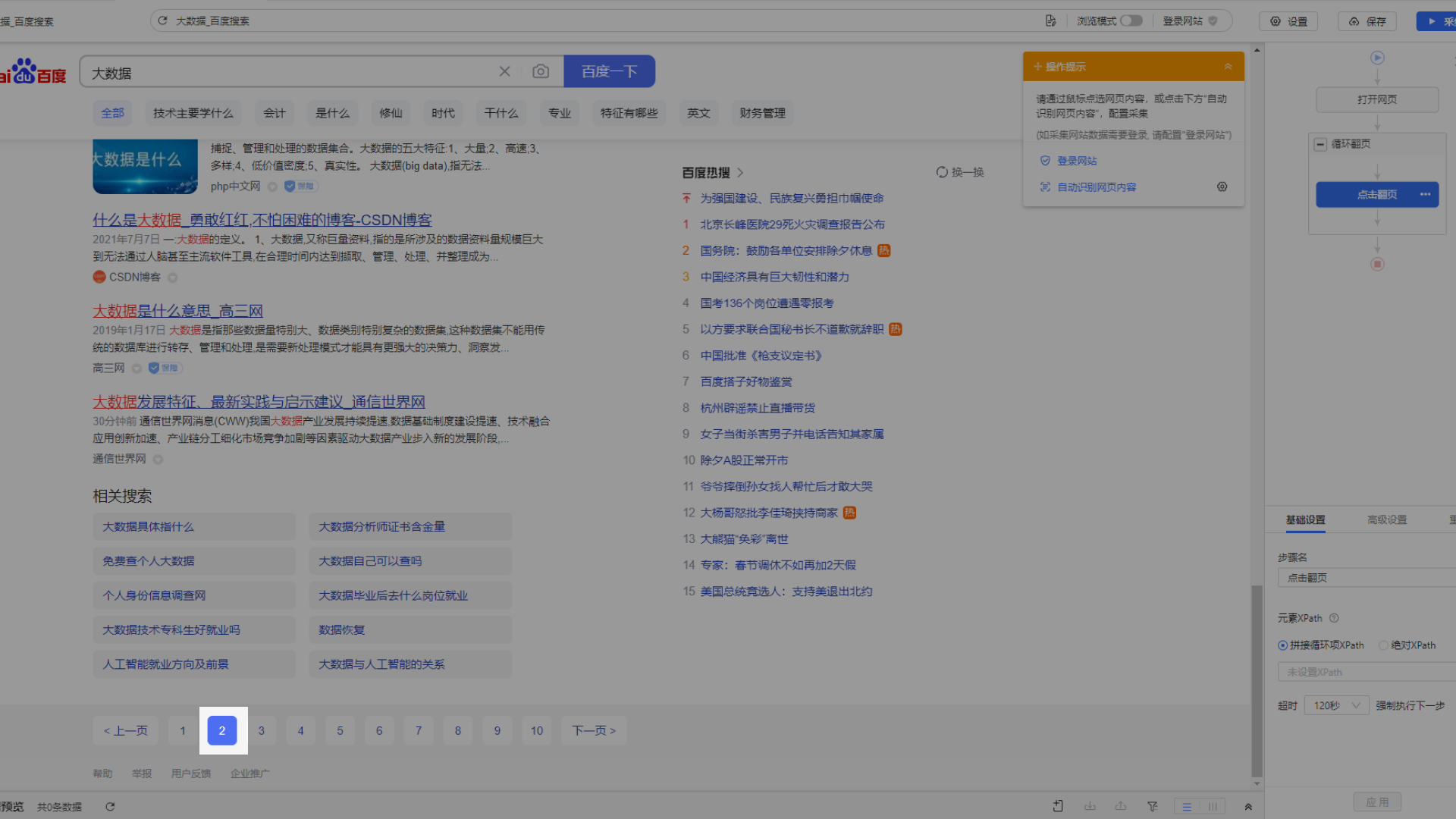Select the 技术主要学什么 filter tab
1456x819 pixels.
[x=193, y=113]
